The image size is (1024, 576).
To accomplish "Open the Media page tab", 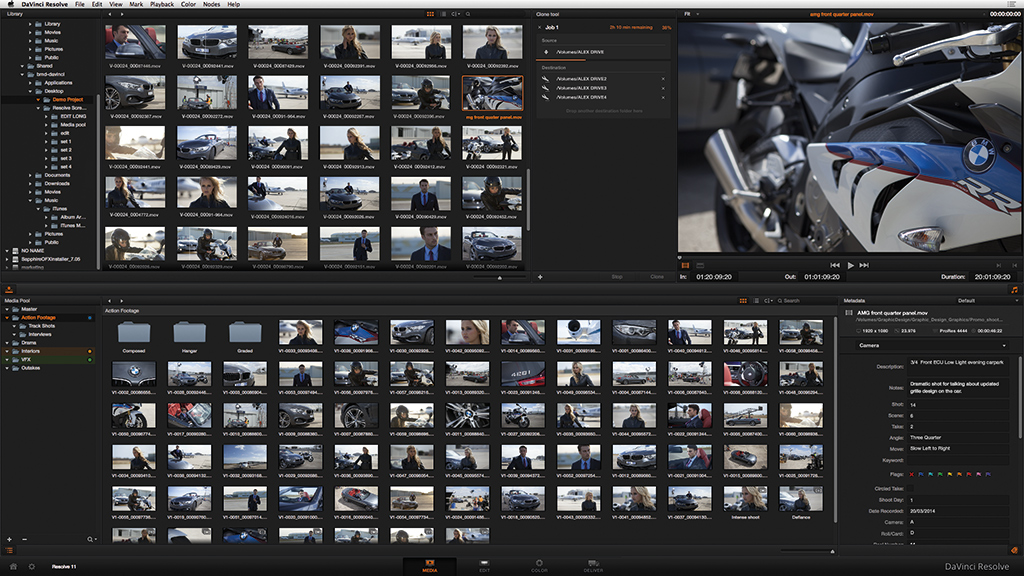I will pyautogui.click(x=430, y=566).
